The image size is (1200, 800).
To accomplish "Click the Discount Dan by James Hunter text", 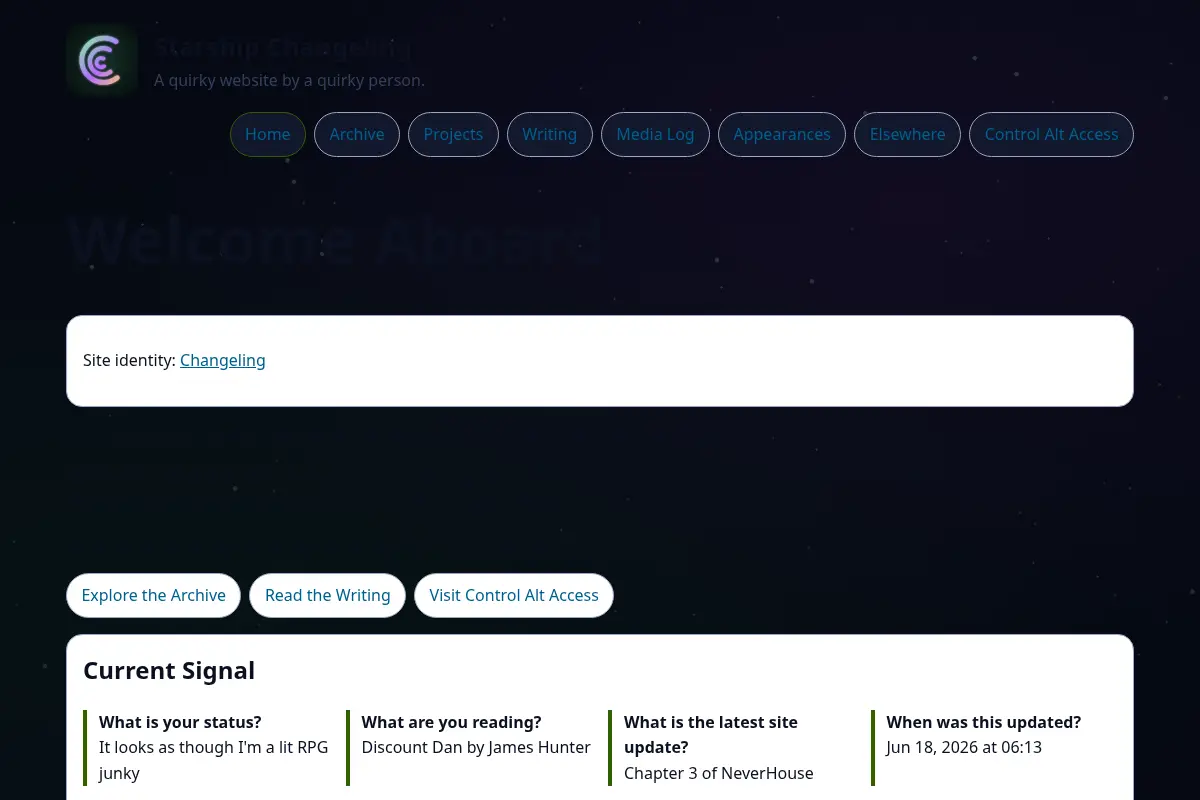I will 476,747.
